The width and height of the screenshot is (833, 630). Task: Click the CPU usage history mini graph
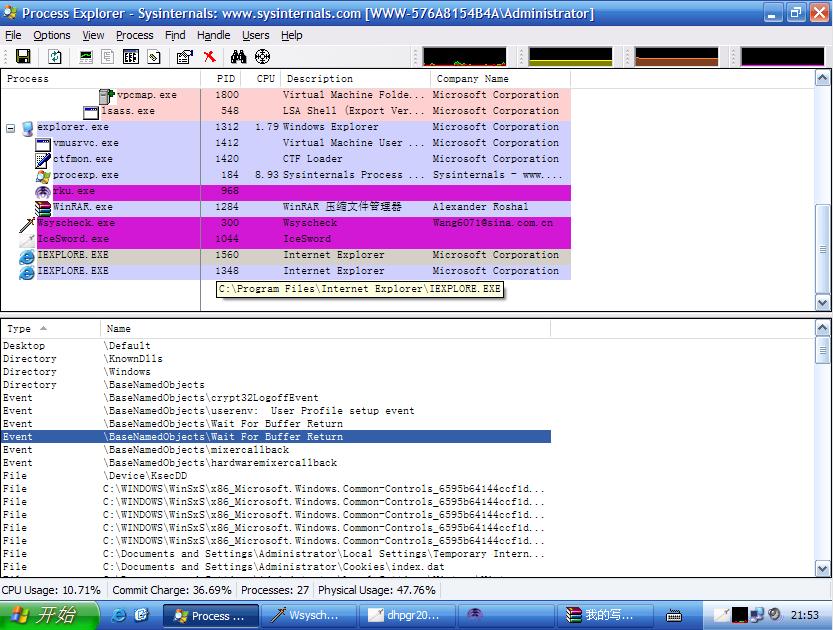tap(465, 56)
